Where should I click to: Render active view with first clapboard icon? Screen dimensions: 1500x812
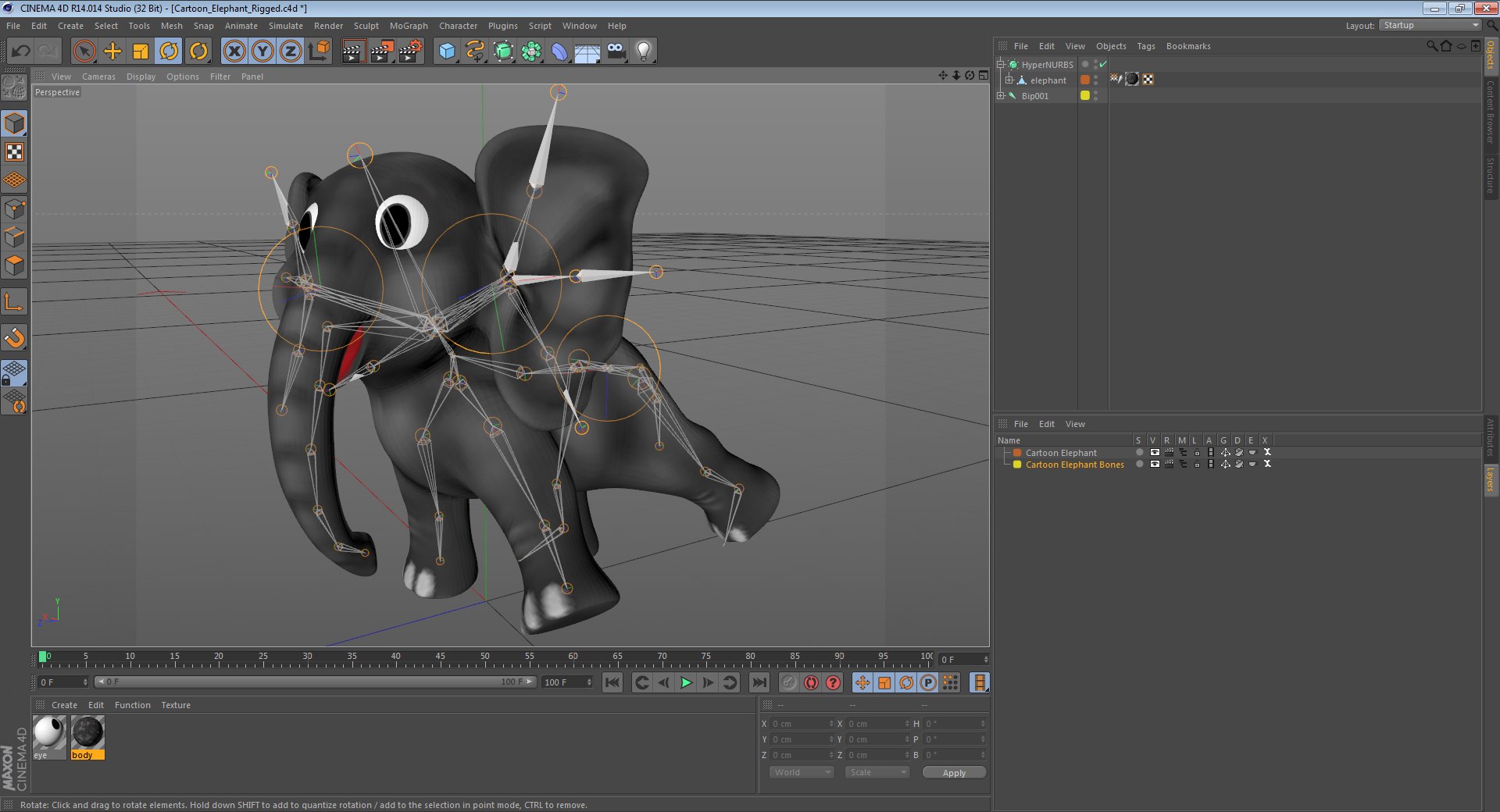coord(353,52)
